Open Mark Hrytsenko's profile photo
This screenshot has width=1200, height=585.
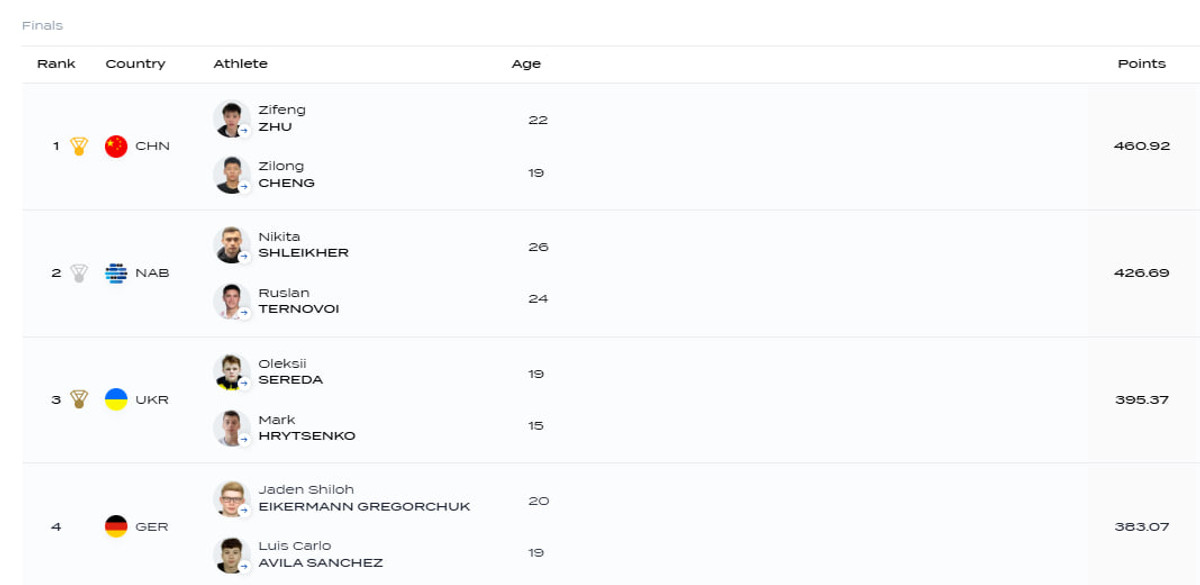pyautogui.click(x=231, y=428)
